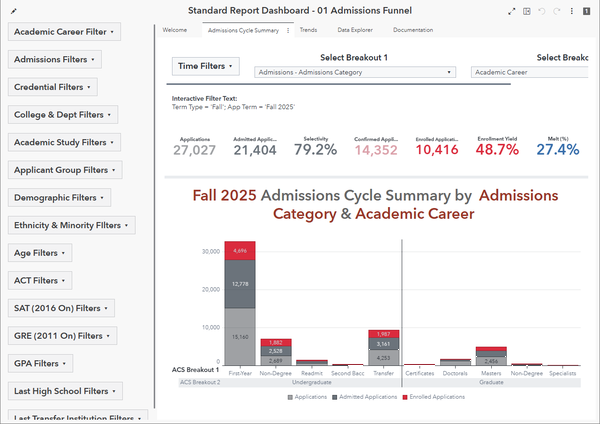600x424 pixels.
Task: Click the Confirmed Applications value 14,352
Action: [x=376, y=150]
